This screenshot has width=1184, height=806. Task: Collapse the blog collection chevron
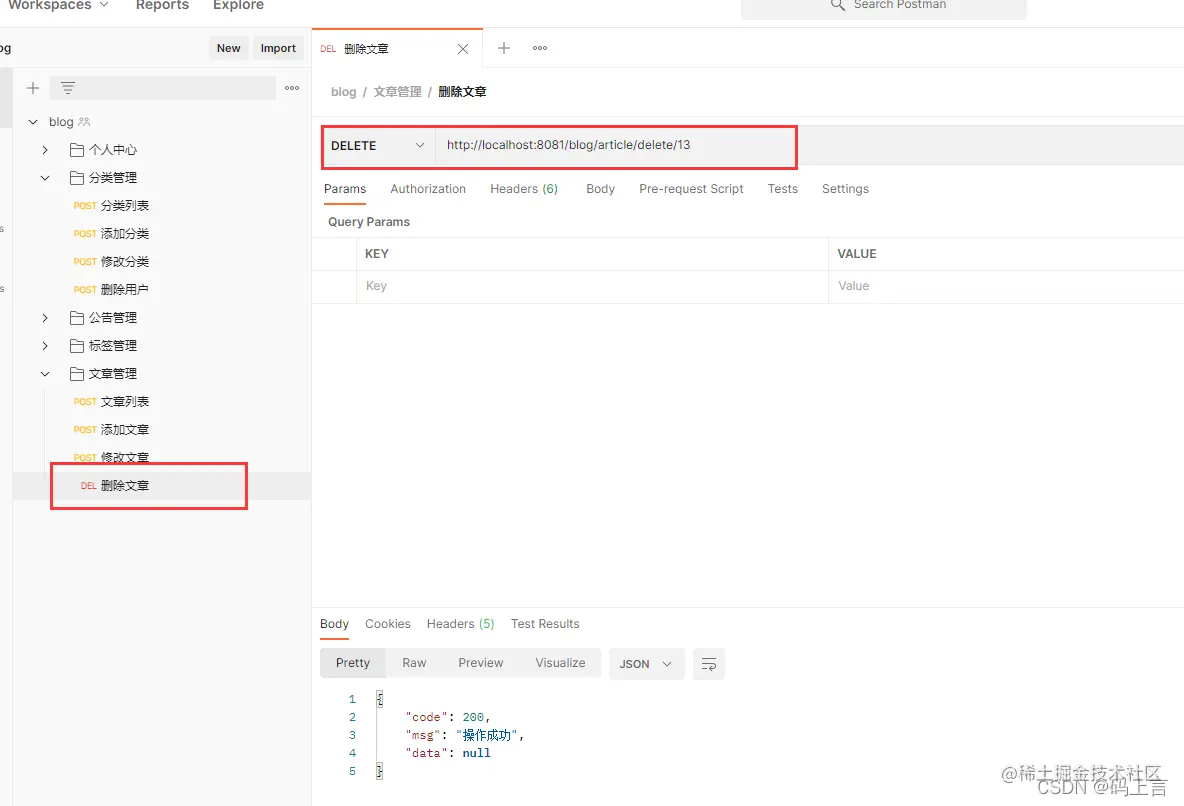32,122
